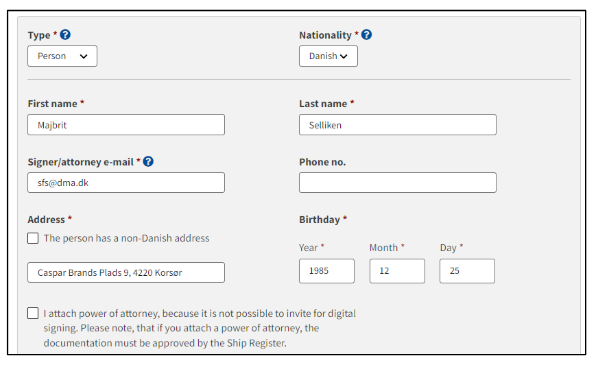Tick the attach power of attorney checkbox

[x=33, y=313]
